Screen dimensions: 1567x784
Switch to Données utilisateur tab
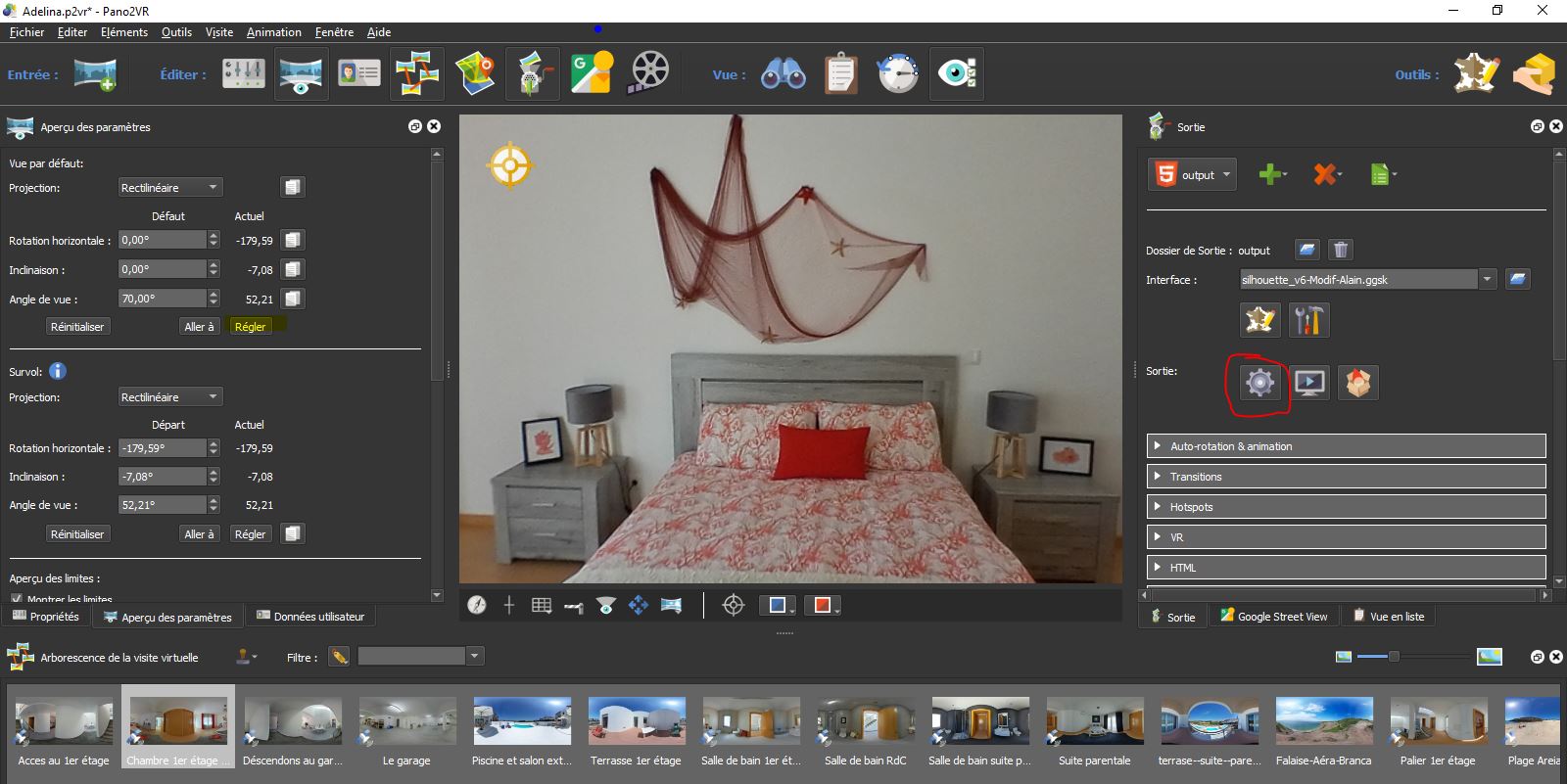(310, 616)
